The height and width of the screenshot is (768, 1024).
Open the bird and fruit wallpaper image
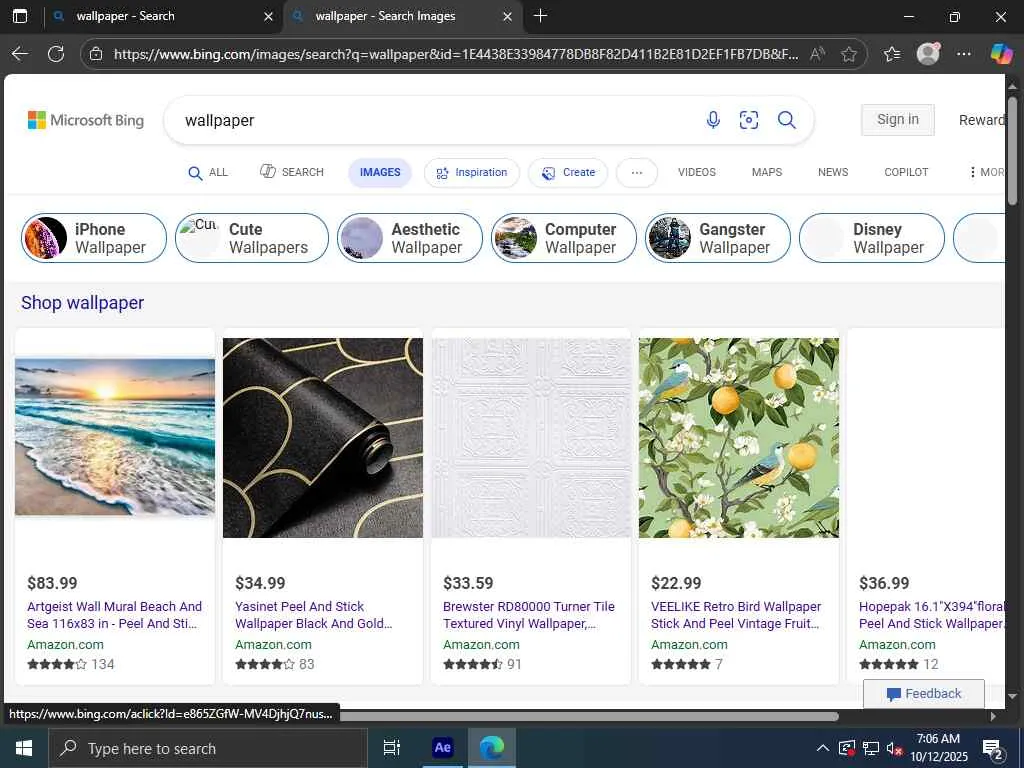click(x=739, y=438)
